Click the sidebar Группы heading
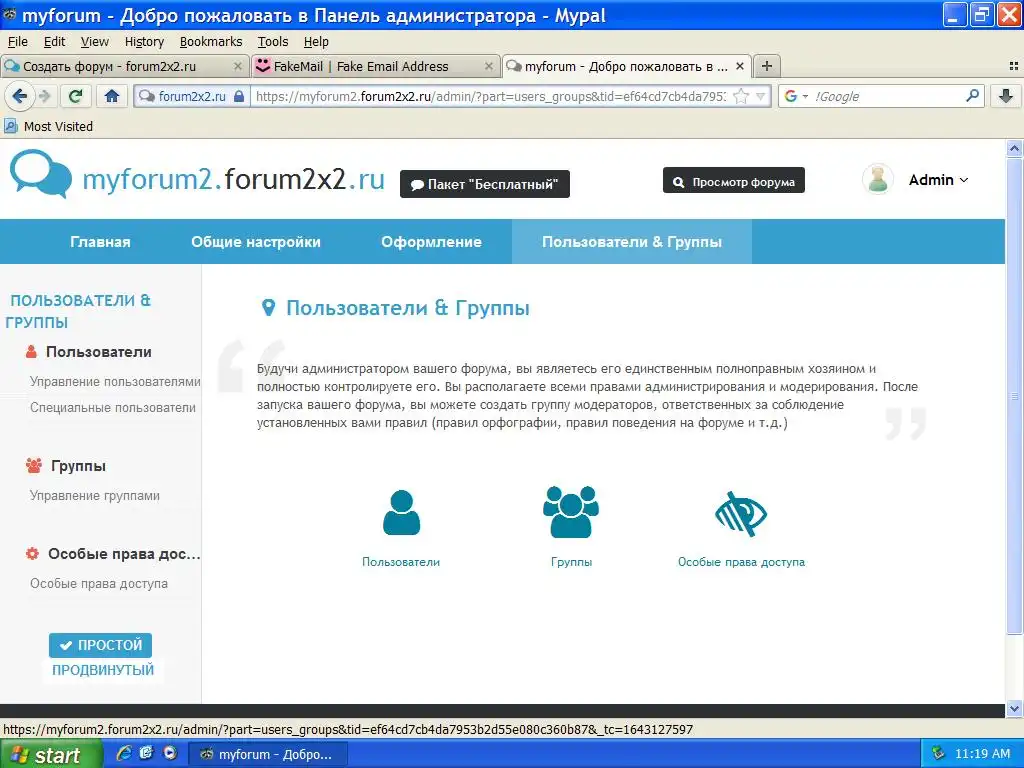Image resolution: width=1024 pixels, height=768 pixels. pos(78,466)
